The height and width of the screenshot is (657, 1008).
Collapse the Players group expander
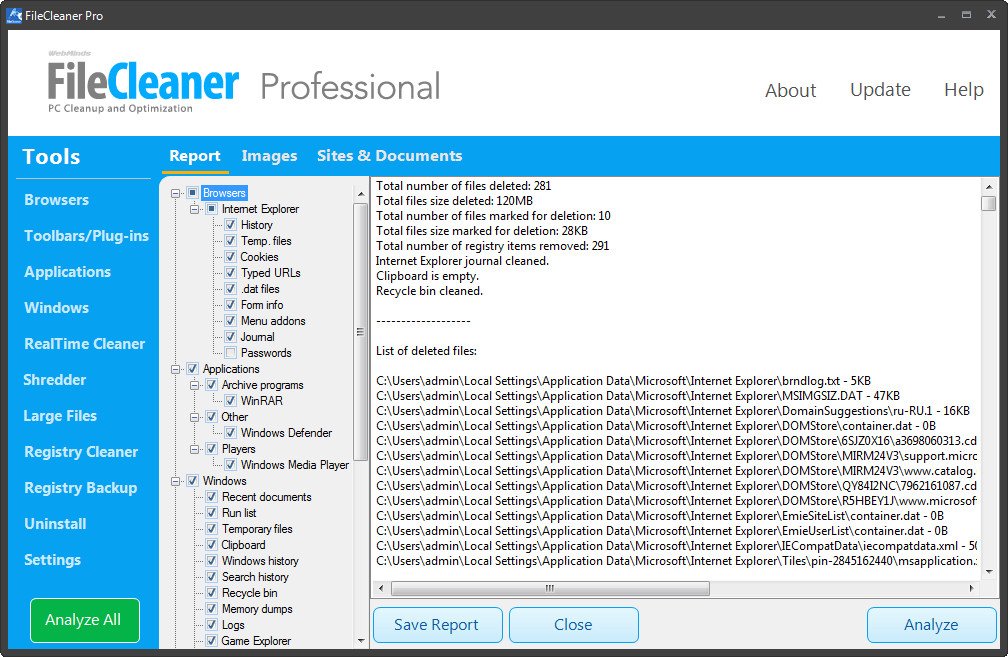[x=197, y=449]
